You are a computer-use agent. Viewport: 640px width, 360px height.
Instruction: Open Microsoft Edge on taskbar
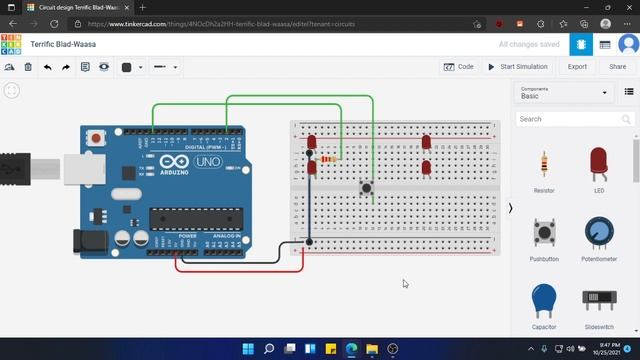pyautogui.click(x=351, y=349)
